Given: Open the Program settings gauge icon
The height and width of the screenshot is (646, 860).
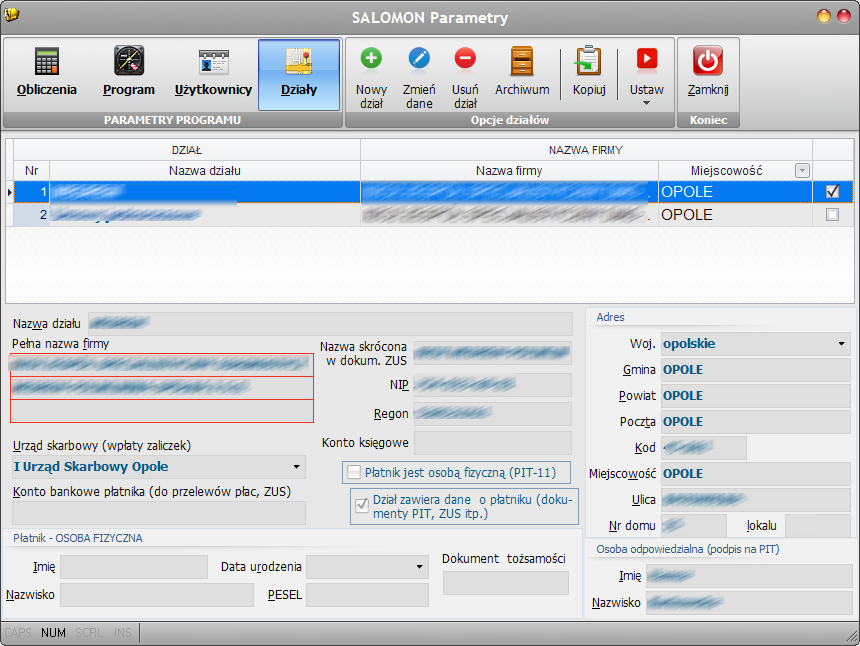Looking at the screenshot, I should pos(129,60).
